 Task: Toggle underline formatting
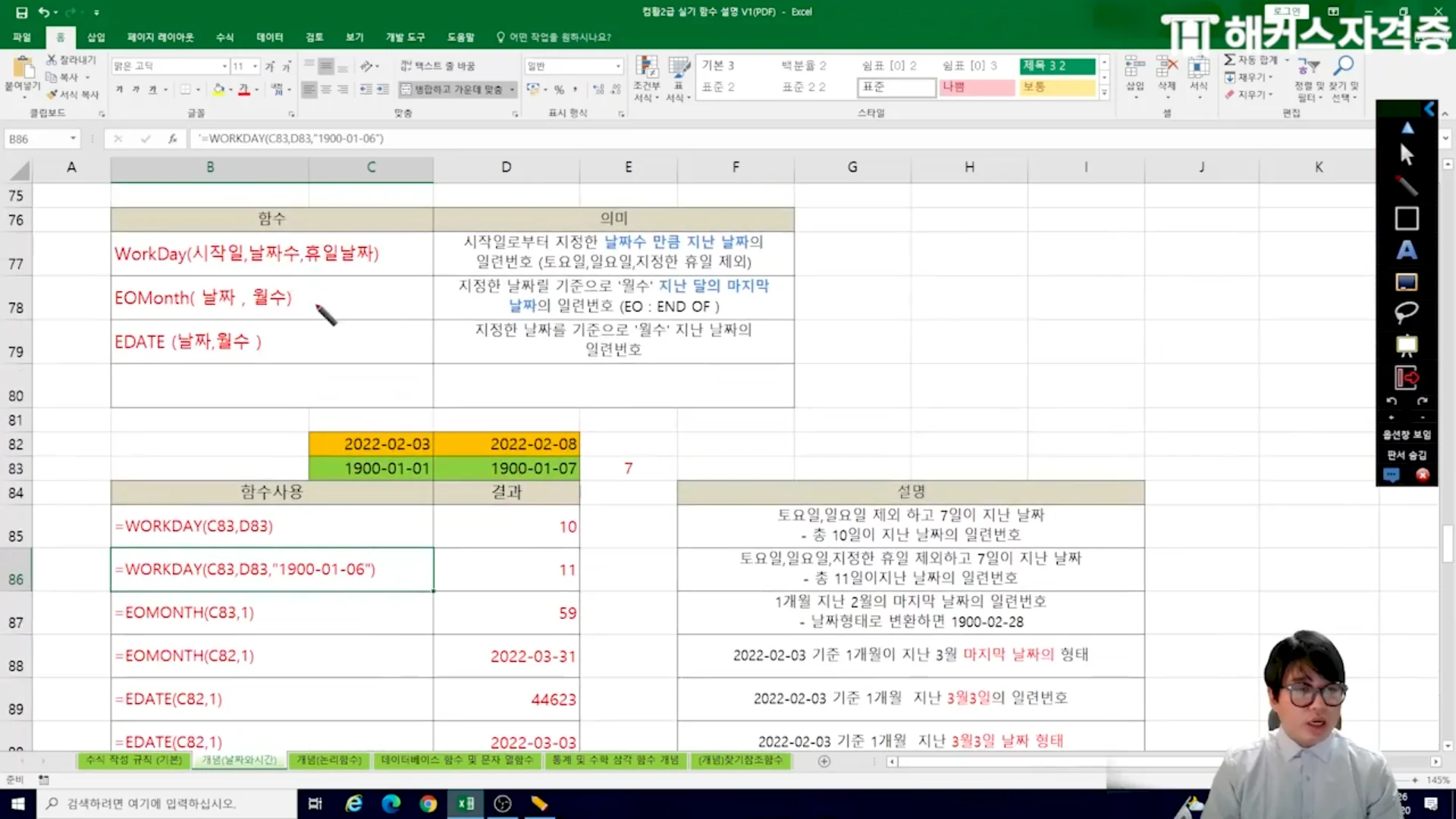[152, 89]
